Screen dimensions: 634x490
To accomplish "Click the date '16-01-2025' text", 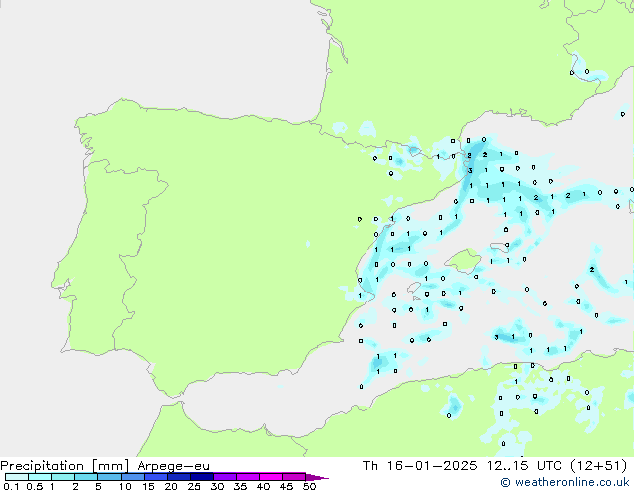I will click(x=431, y=466).
